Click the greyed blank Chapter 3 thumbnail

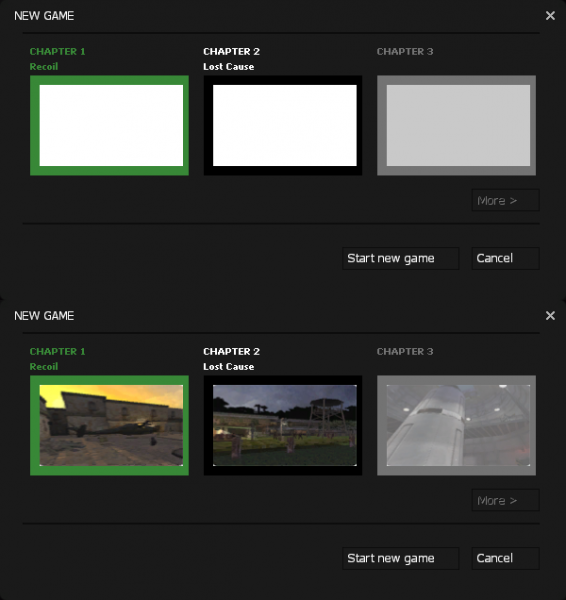point(456,126)
